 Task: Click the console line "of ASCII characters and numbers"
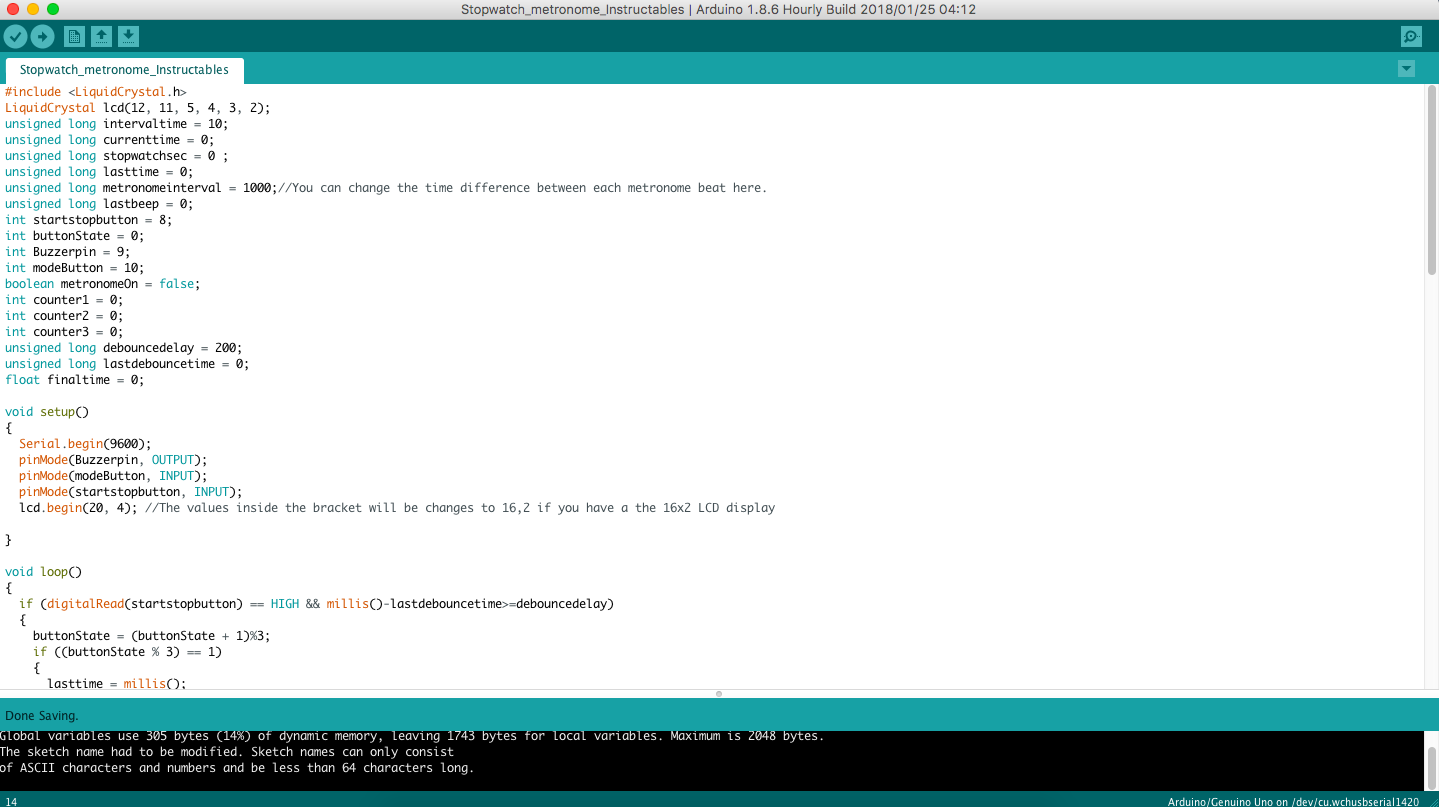pos(237,768)
